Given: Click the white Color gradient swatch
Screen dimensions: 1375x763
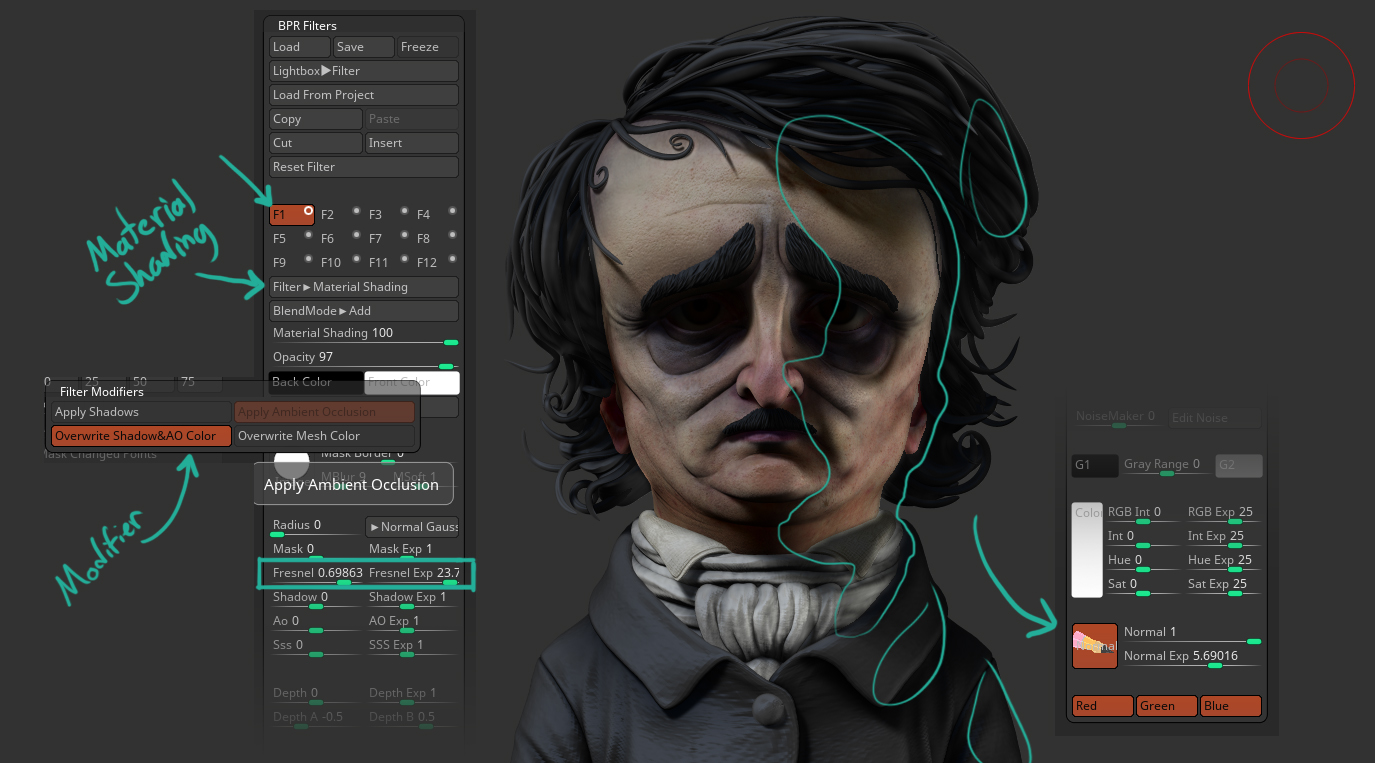Looking at the screenshot, I should pos(1087,550).
